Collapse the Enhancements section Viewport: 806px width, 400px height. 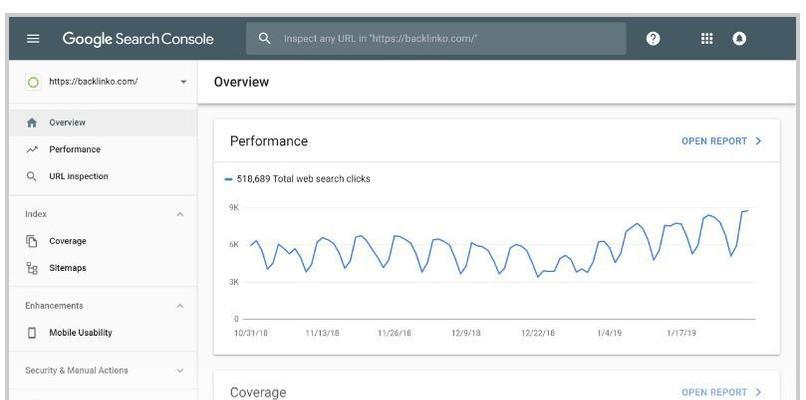click(x=180, y=306)
